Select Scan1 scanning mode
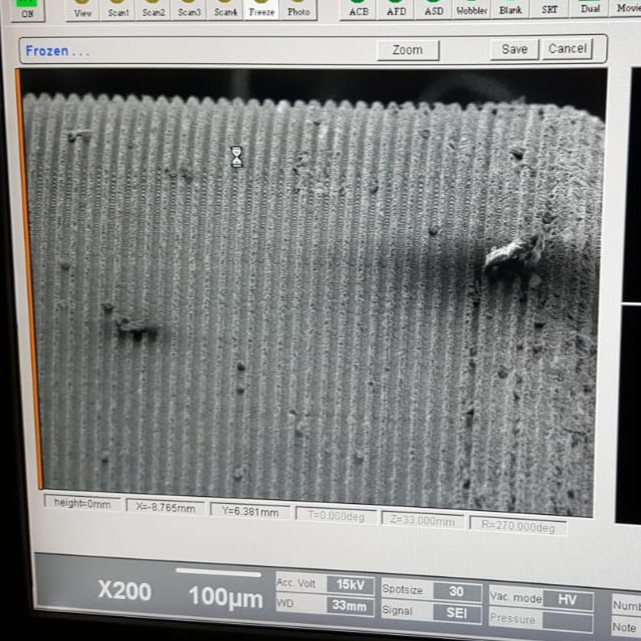Image resolution: width=641 pixels, height=641 pixels. 119,9
